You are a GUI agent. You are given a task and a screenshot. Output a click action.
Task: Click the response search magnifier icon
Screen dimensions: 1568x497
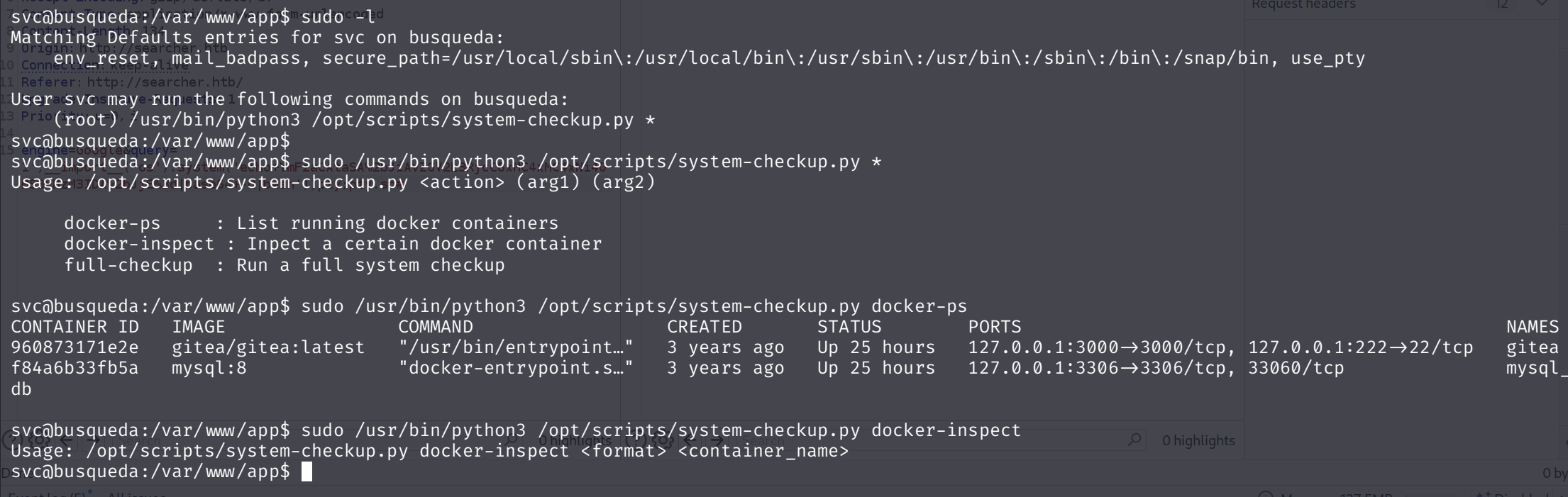click(1134, 440)
